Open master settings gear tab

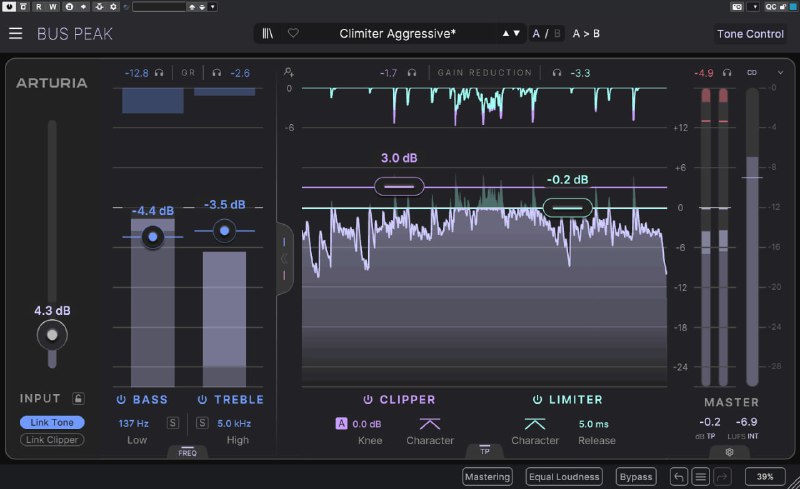pos(729,452)
